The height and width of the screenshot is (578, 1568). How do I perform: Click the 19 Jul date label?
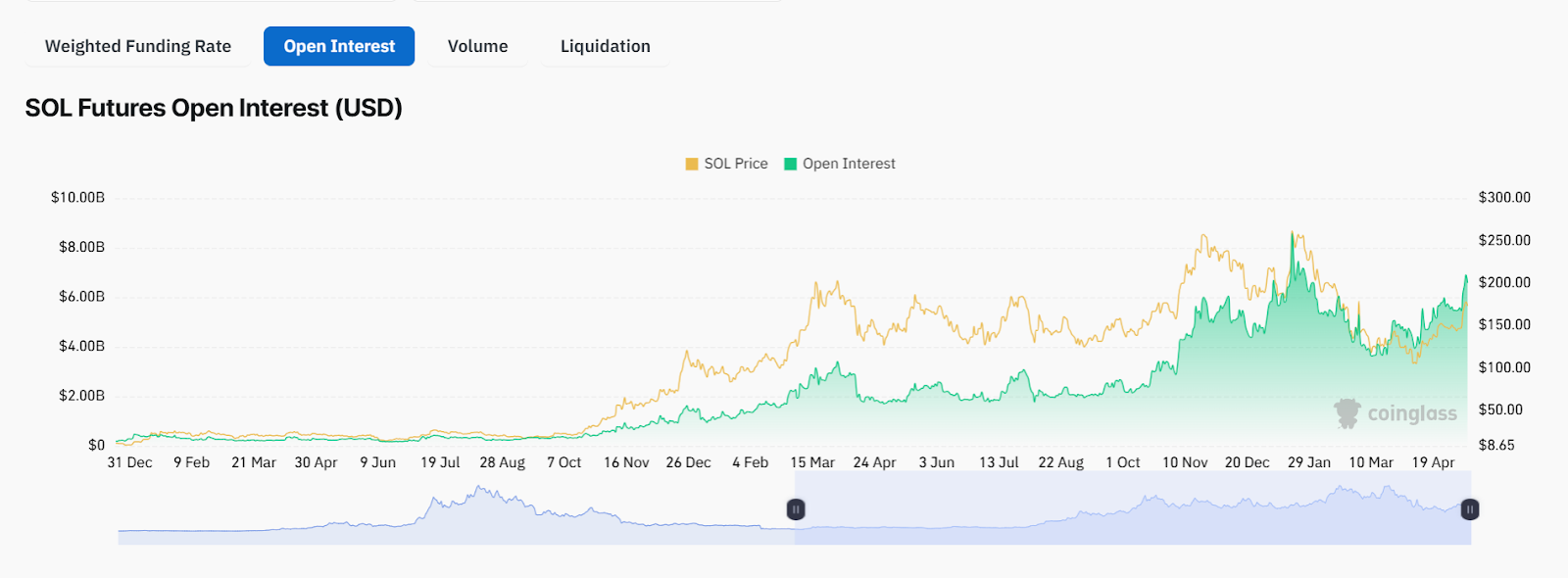[440, 462]
